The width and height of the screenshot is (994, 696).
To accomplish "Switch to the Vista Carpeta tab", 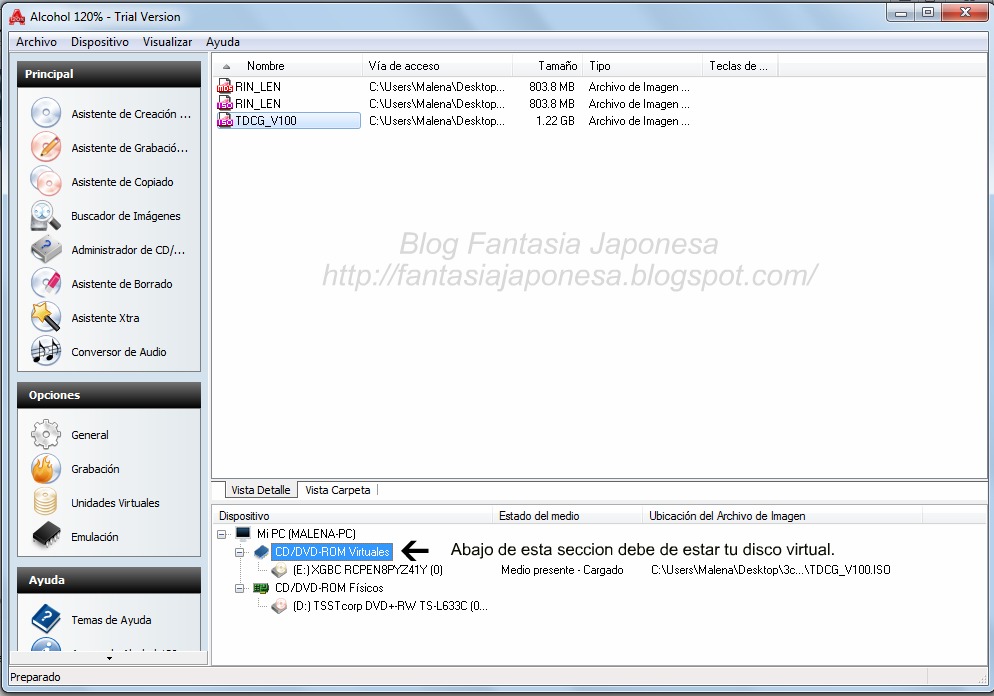I will [337, 490].
